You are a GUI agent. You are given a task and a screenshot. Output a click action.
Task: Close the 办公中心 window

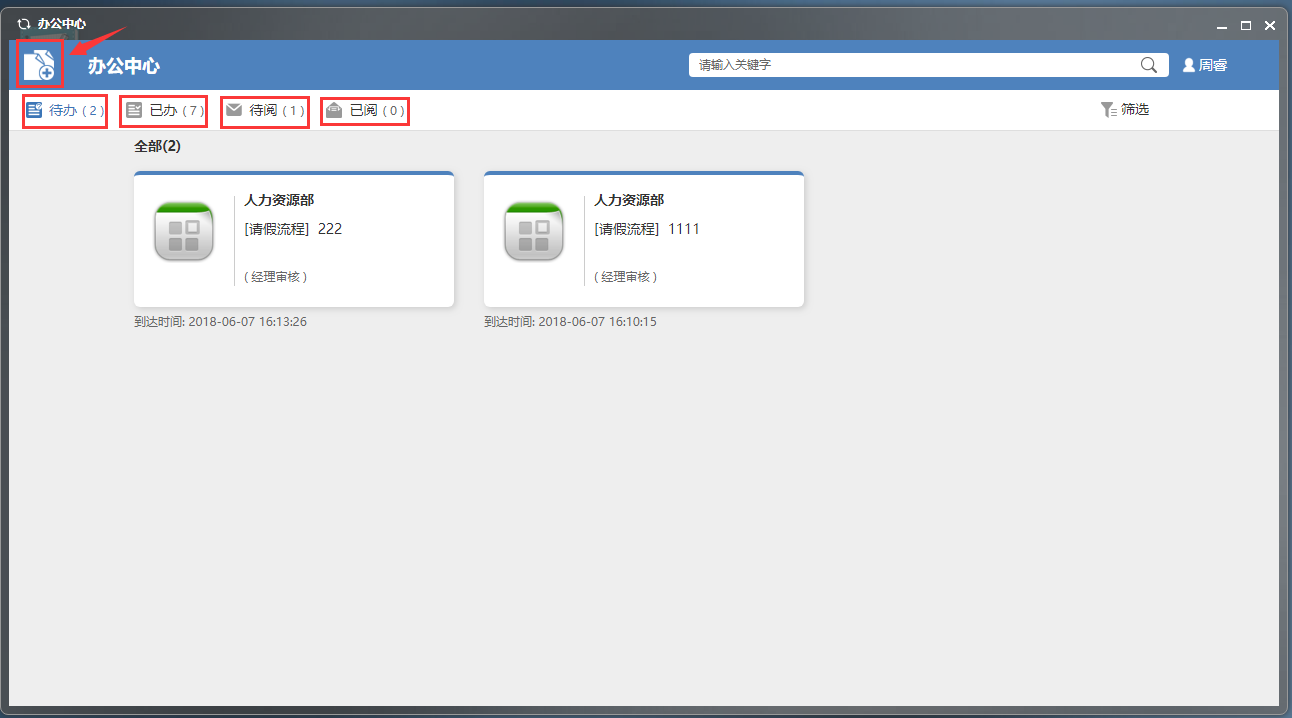pos(1270,25)
